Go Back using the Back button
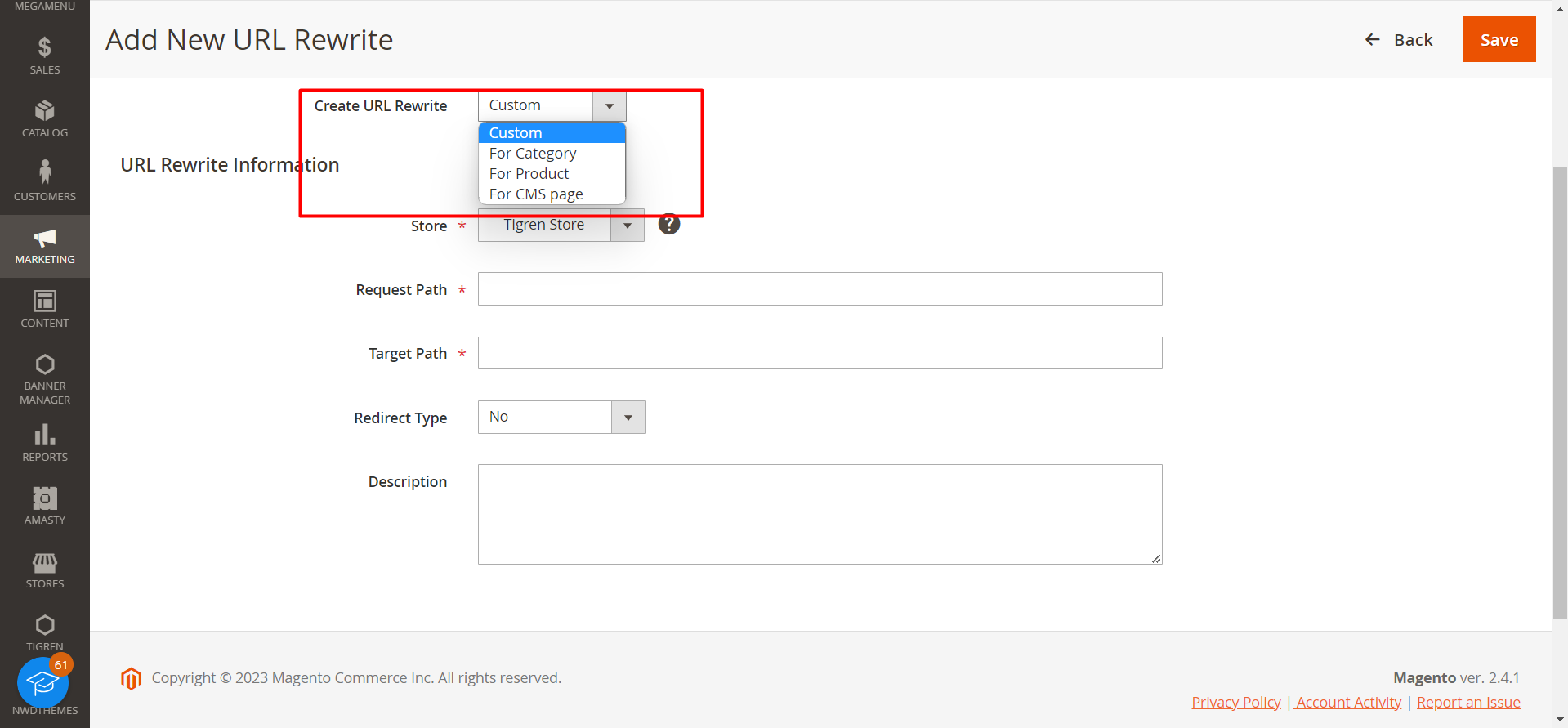The height and width of the screenshot is (728, 1568). coord(1399,40)
